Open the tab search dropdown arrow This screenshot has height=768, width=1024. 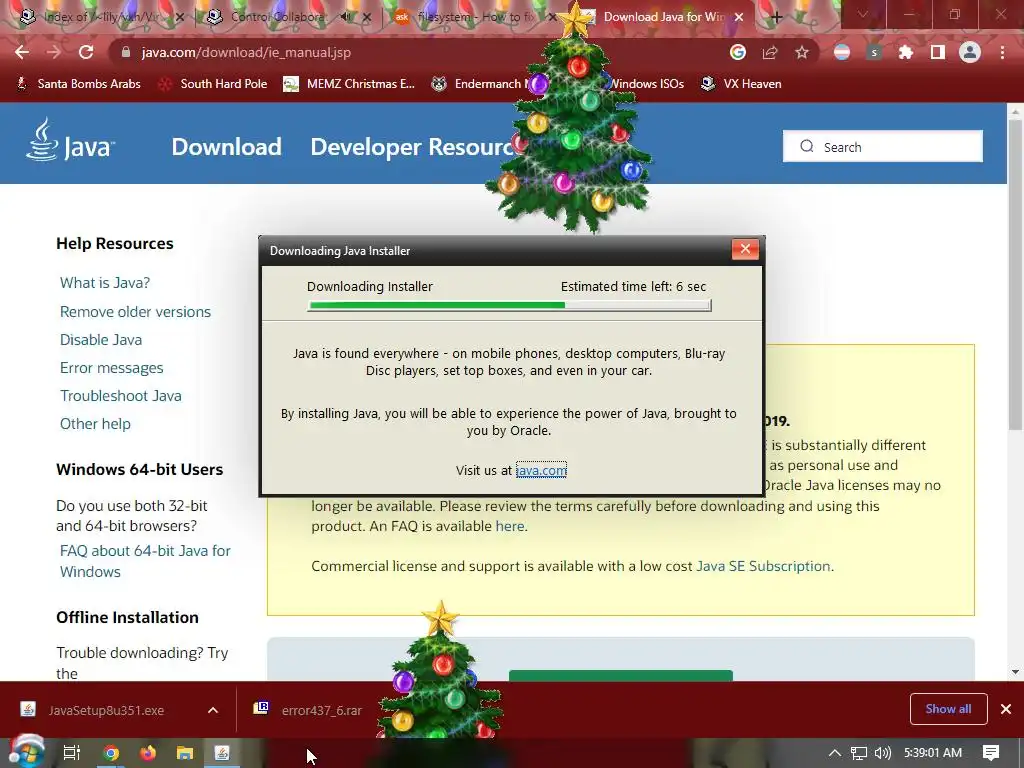tap(863, 14)
